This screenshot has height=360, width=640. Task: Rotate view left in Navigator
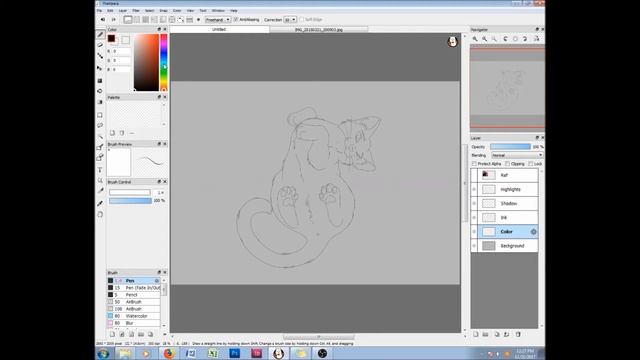(506, 39)
